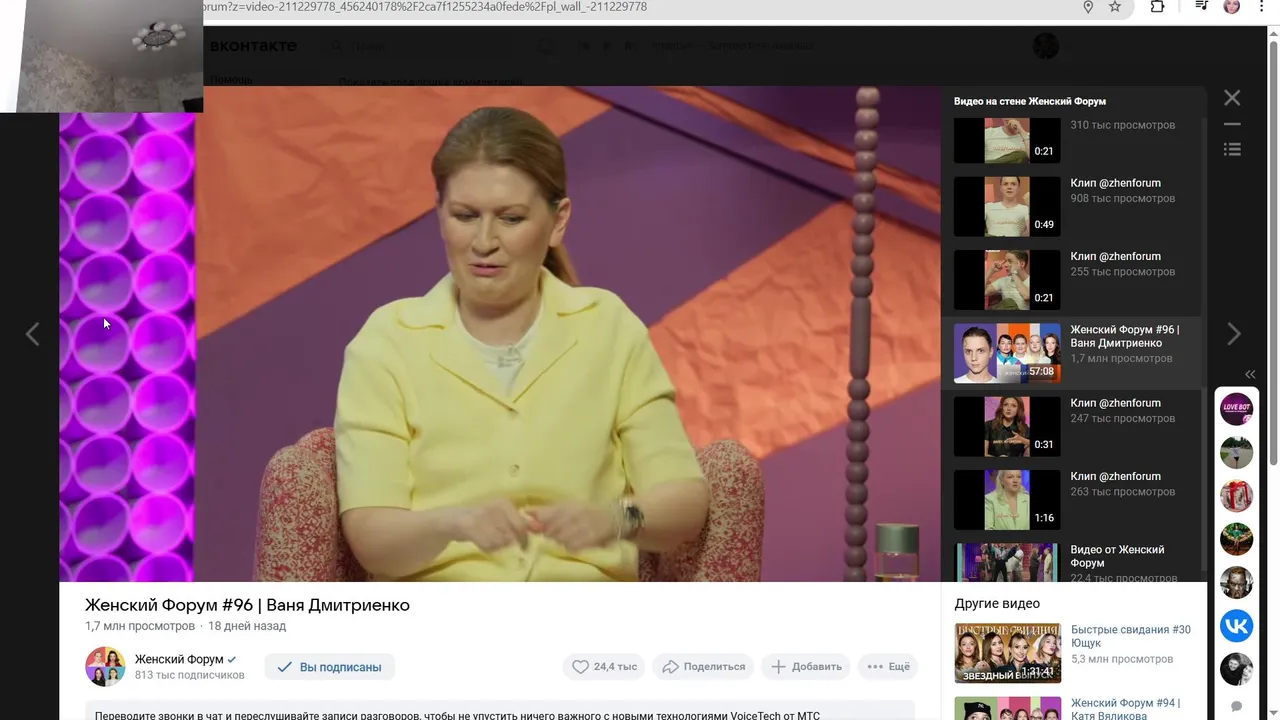Open new message bubble icon in sidebar
Image resolution: width=1280 pixels, height=720 pixels.
click(1237, 706)
